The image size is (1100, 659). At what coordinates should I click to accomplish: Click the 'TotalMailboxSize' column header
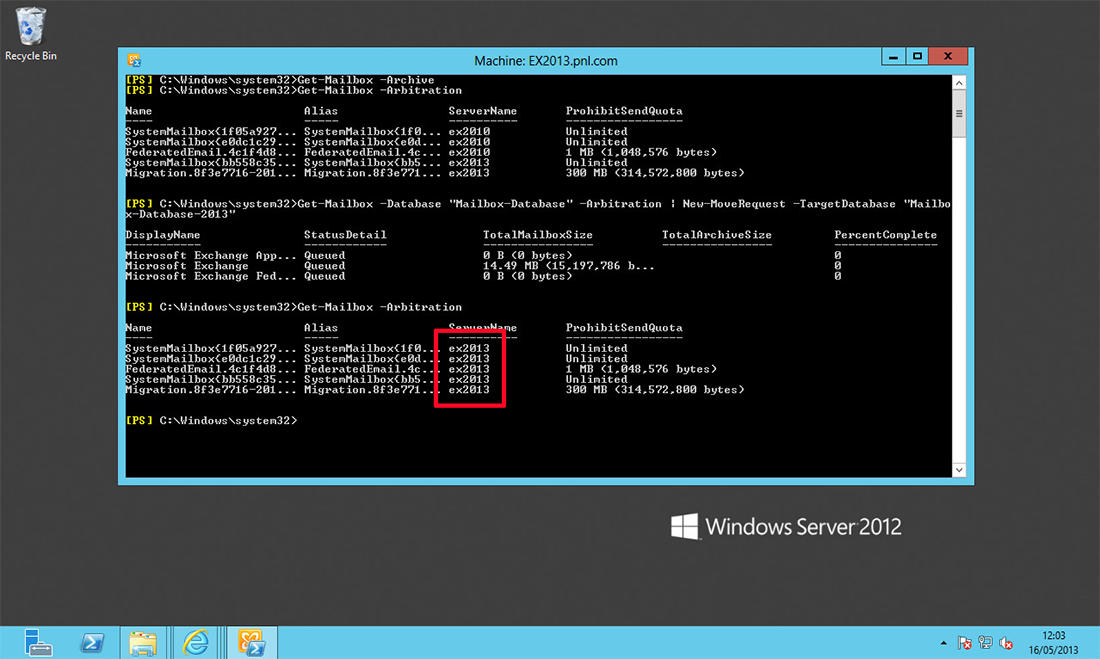[537, 235]
